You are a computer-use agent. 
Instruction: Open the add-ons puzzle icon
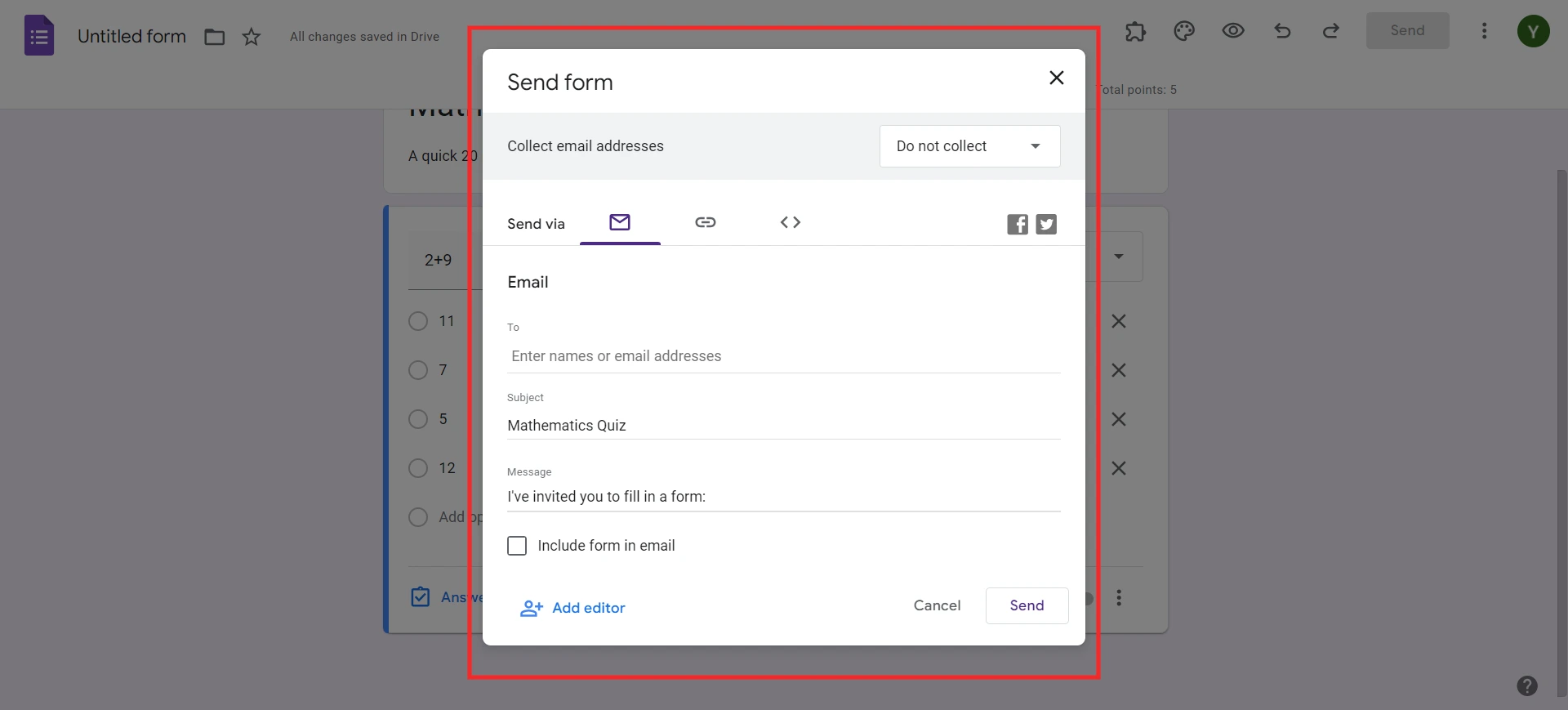1135,31
